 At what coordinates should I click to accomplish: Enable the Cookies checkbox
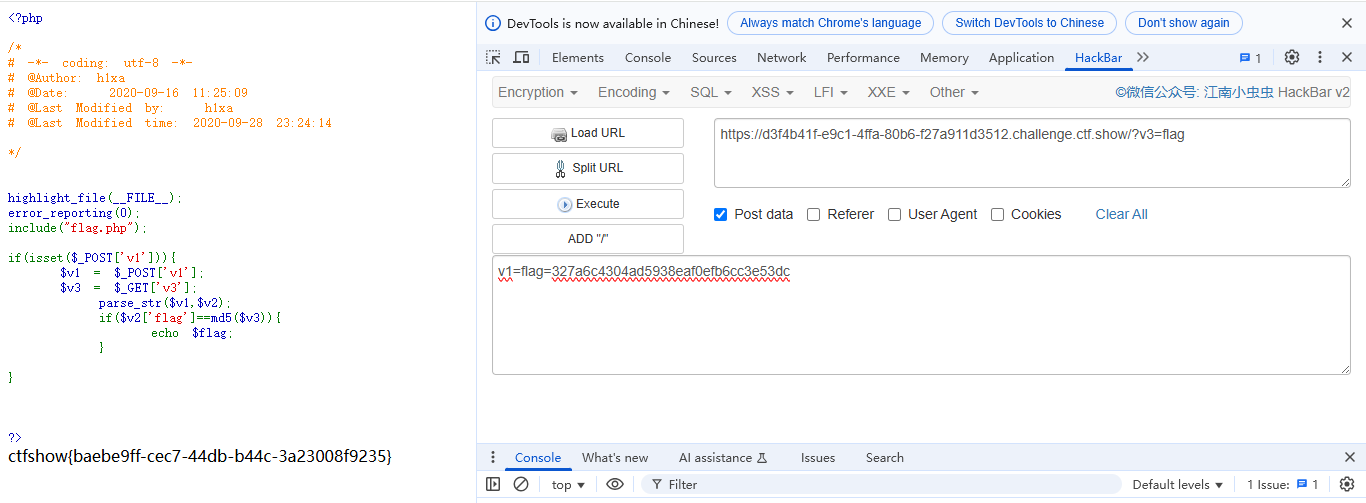click(x=998, y=214)
